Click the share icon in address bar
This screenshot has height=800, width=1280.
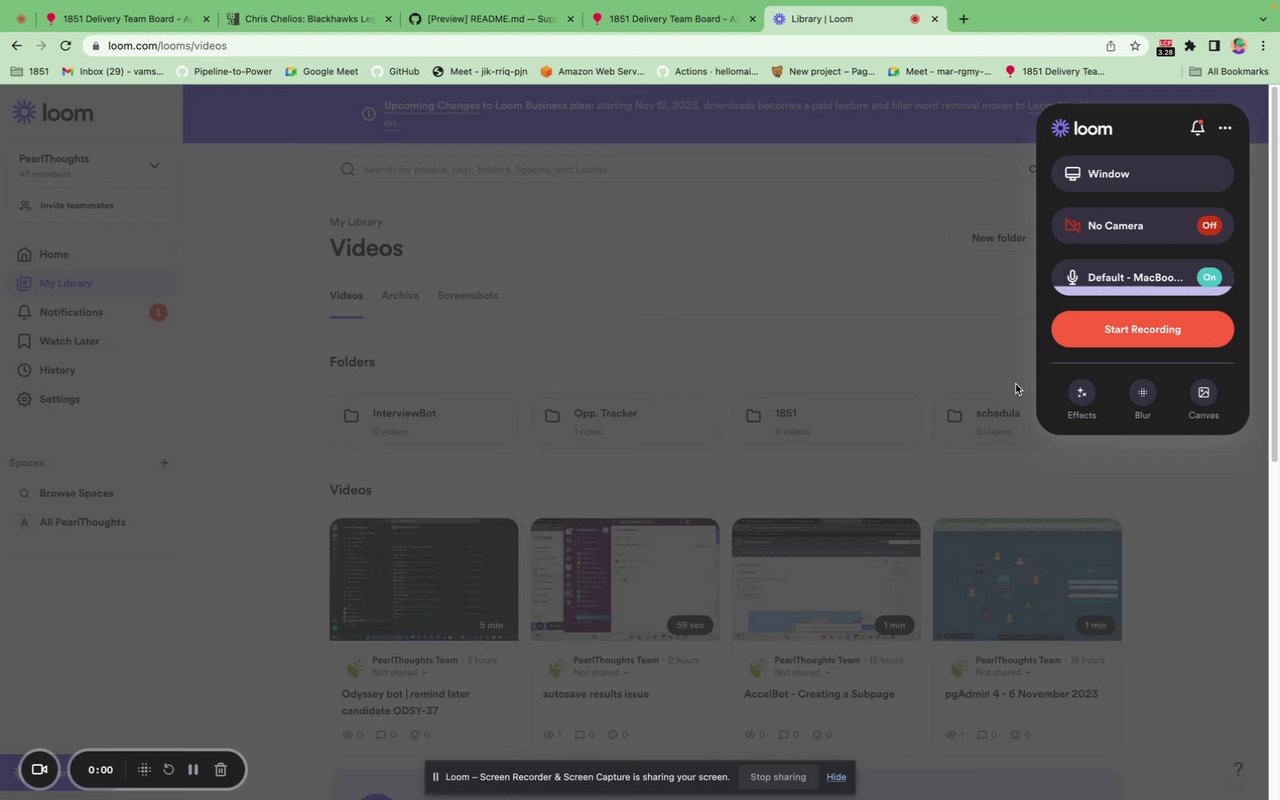point(1111,46)
